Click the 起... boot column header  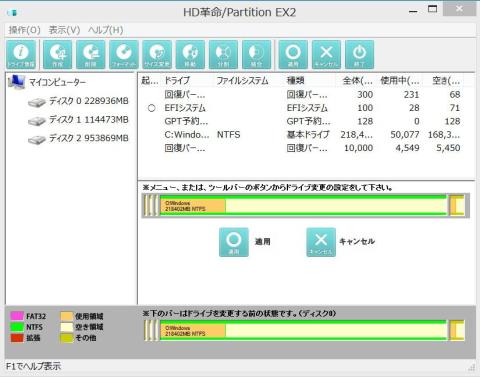point(150,80)
